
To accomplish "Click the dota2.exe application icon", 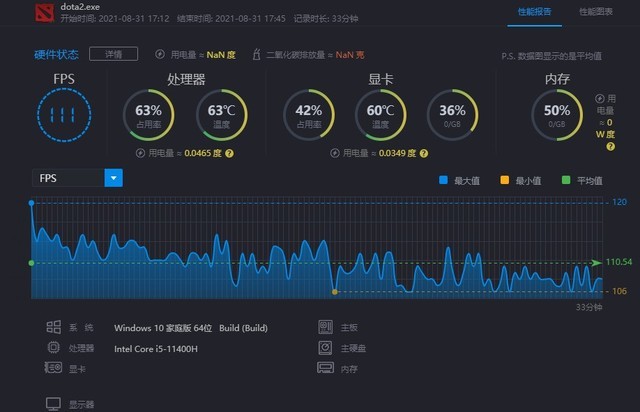I will 44,12.
